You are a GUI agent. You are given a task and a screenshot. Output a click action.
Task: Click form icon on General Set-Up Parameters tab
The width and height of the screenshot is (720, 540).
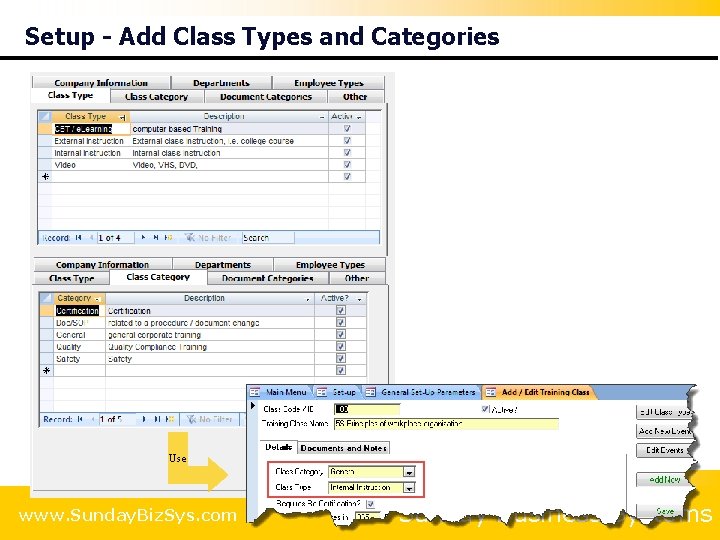tap(371, 392)
